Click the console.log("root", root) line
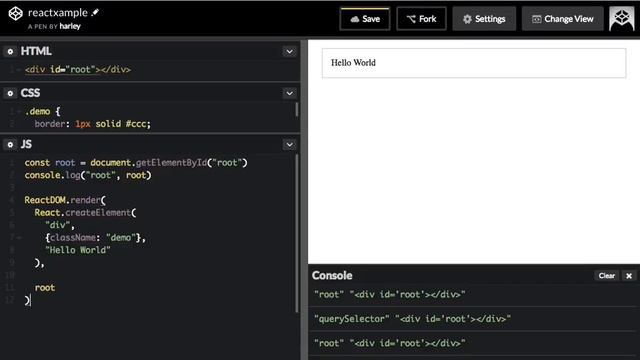 coord(87,175)
